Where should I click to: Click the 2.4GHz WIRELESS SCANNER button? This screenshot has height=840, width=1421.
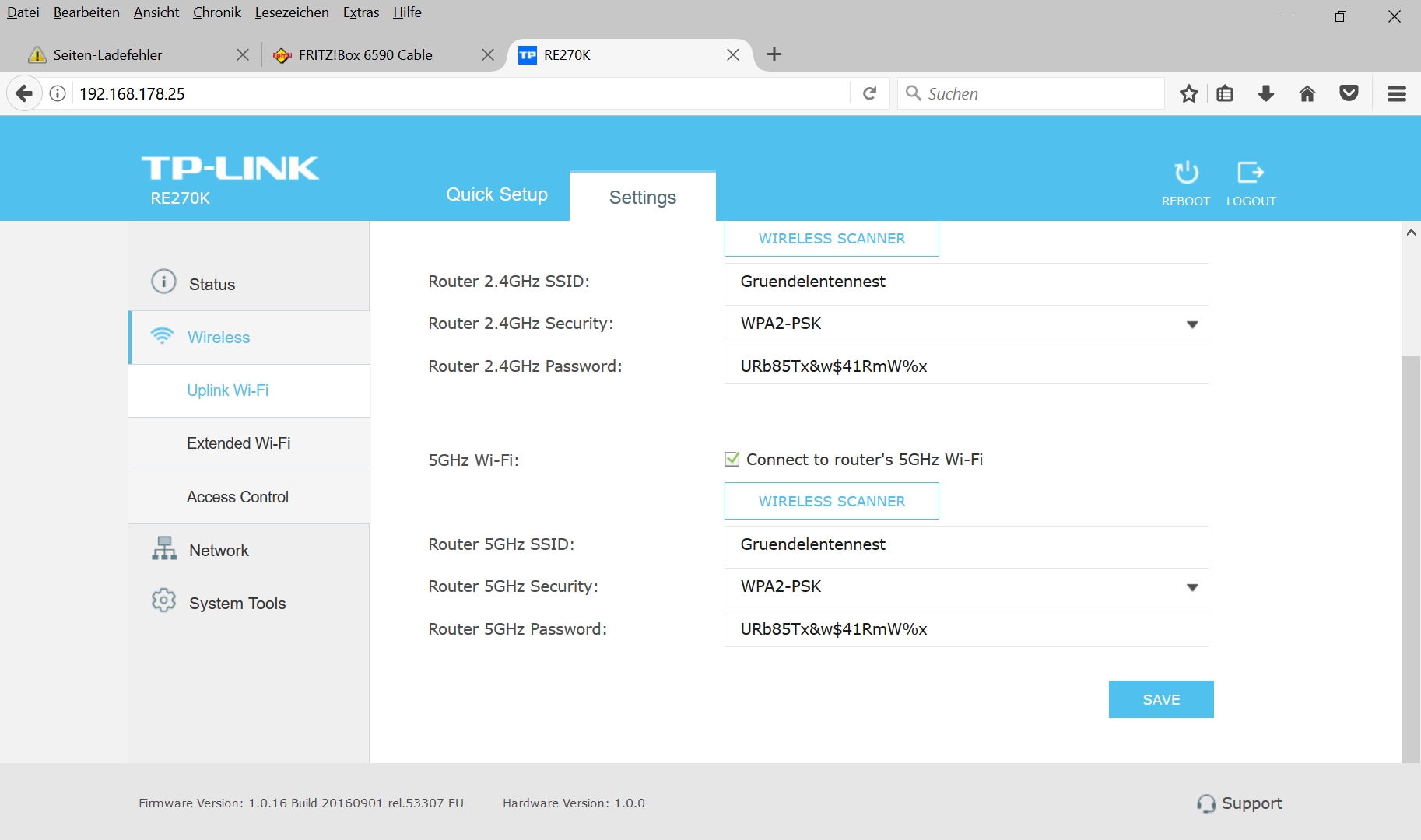832,238
